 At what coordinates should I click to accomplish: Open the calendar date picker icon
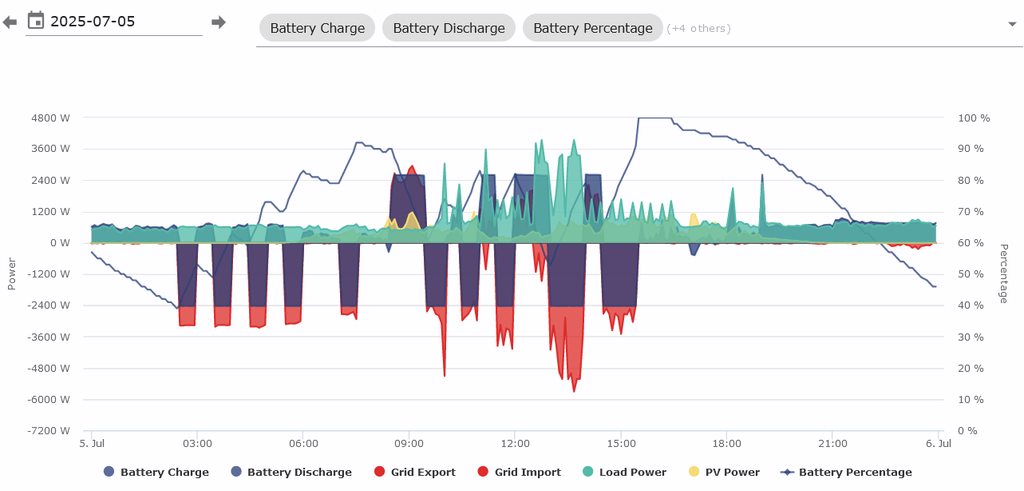pyautogui.click(x=36, y=21)
